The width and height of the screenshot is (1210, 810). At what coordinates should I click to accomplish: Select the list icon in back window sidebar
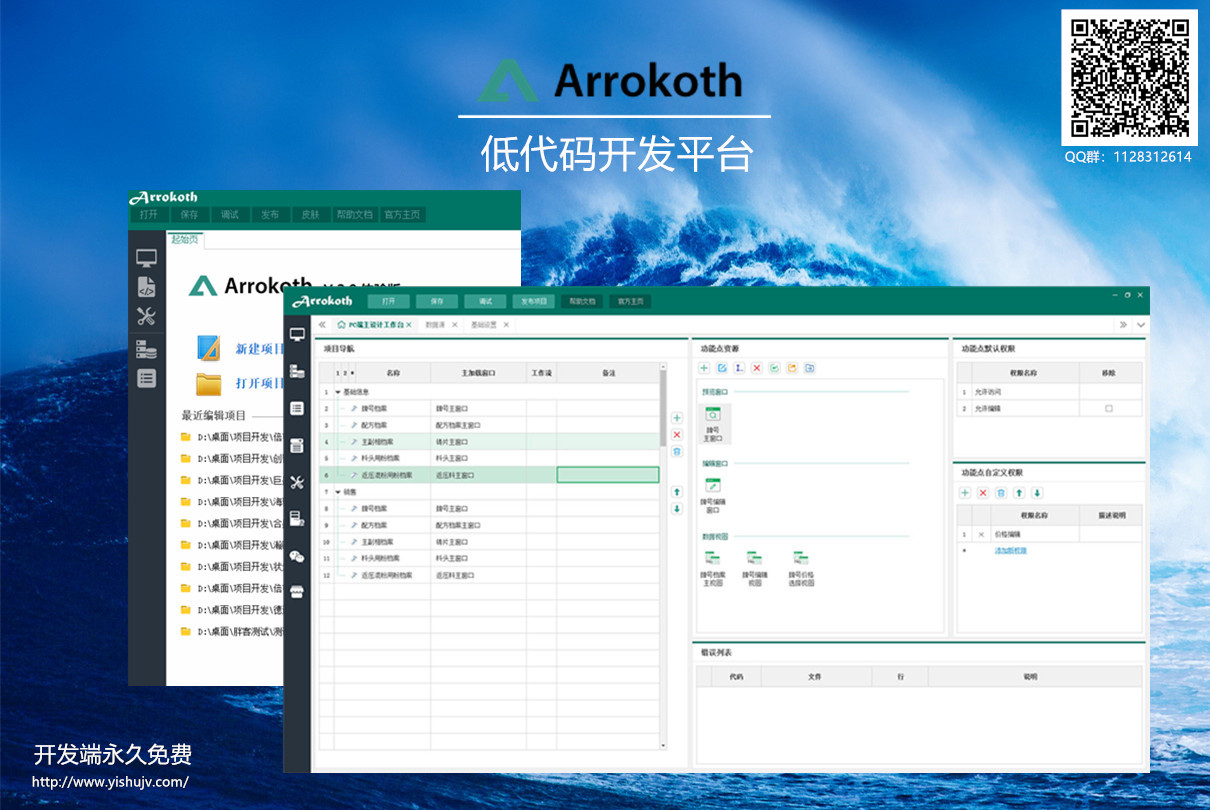click(146, 378)
